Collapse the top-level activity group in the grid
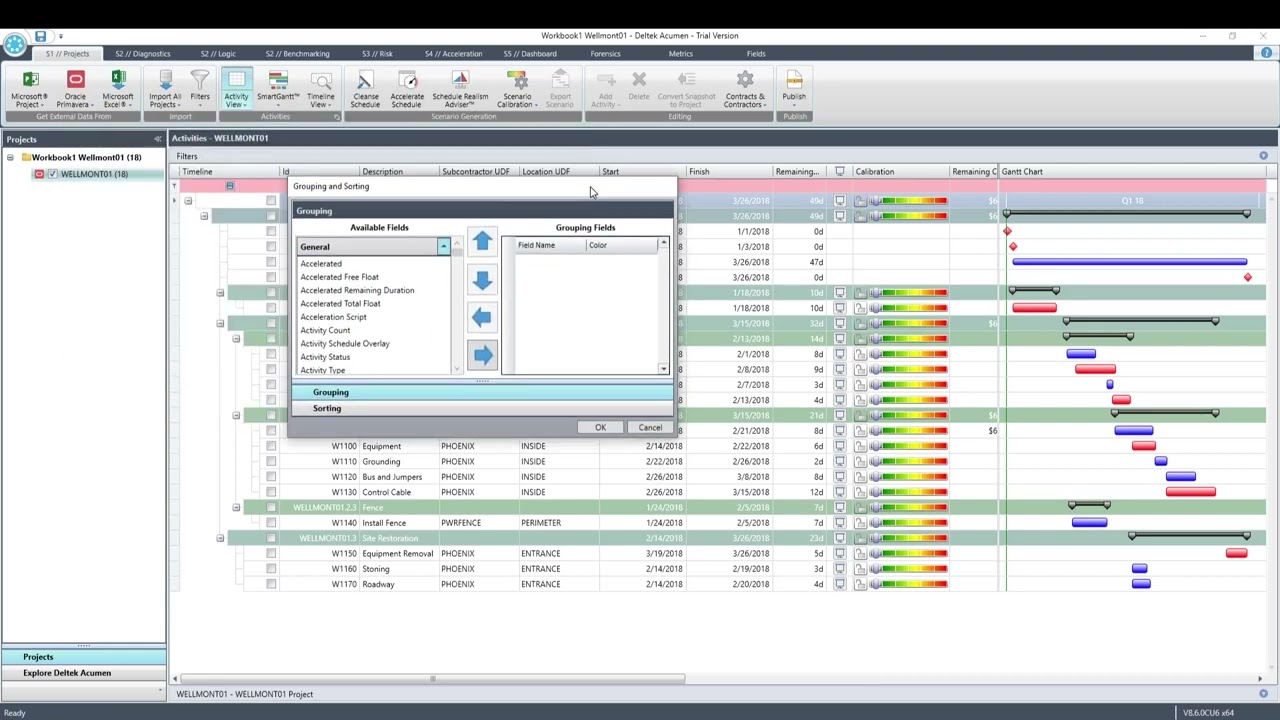 coord(188,201)
